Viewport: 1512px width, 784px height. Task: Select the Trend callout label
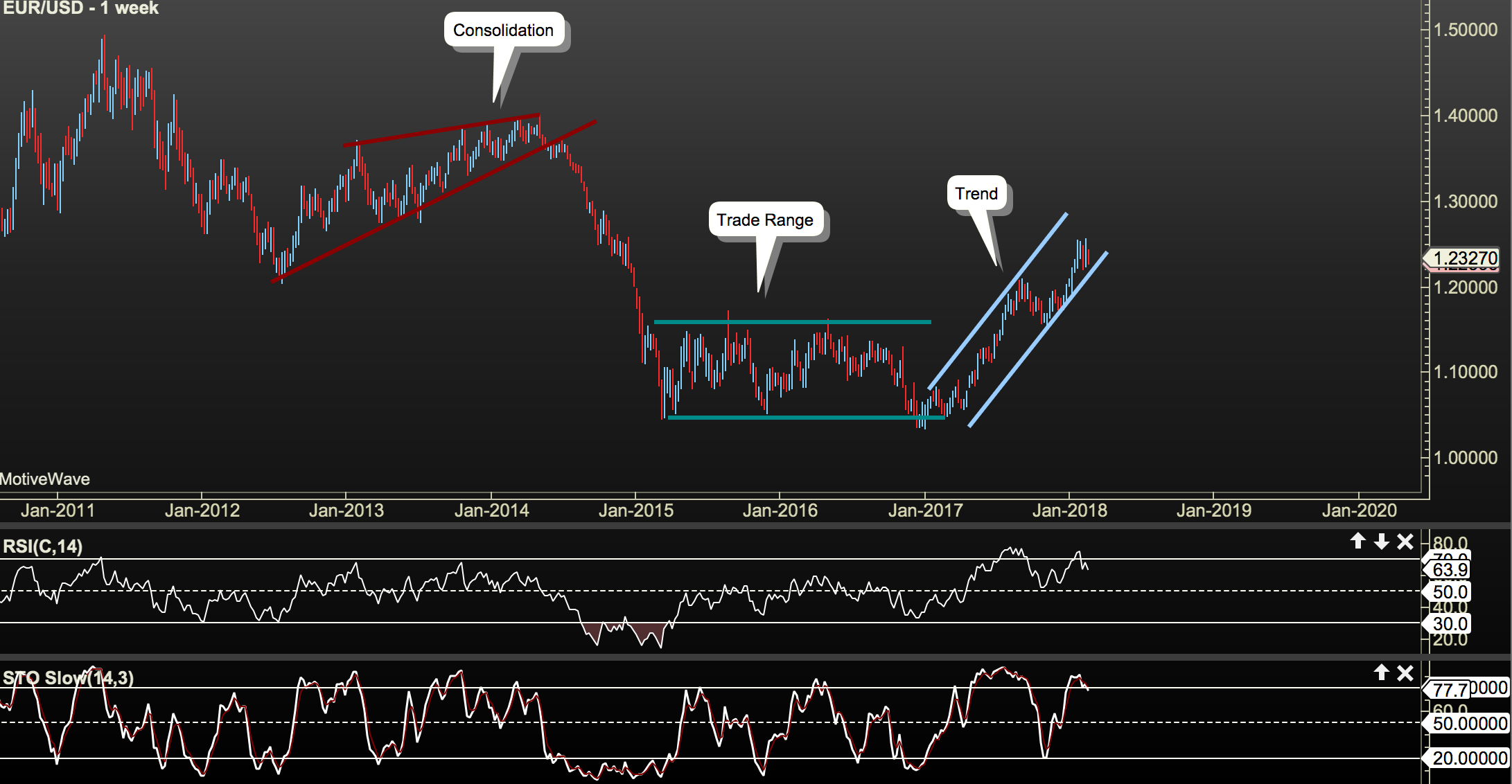click(976, 193)
